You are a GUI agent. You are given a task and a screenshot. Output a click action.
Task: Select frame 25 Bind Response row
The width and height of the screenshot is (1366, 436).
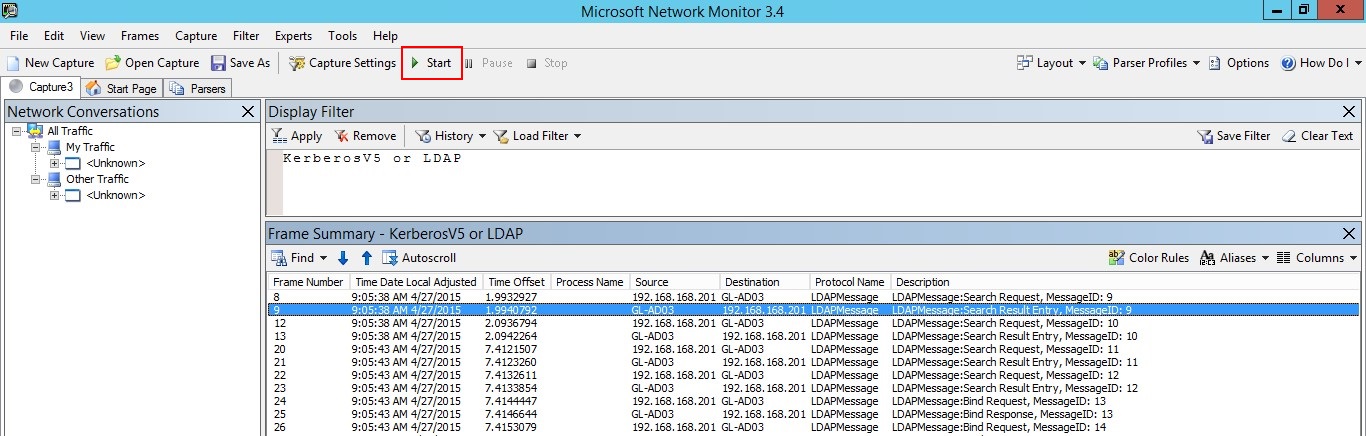(x=813, y=414)
